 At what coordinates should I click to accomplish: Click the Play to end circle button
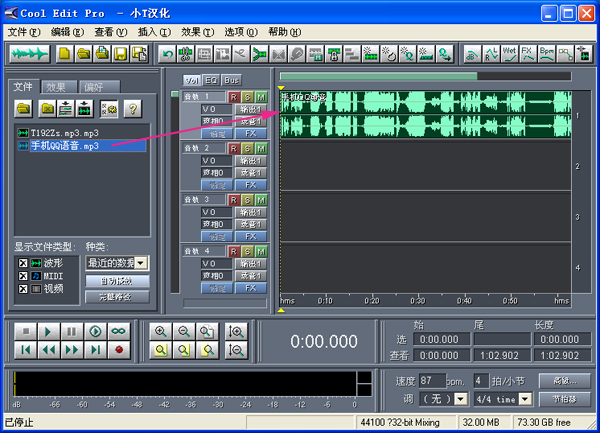pyautogui.click(x=95, y=331)
